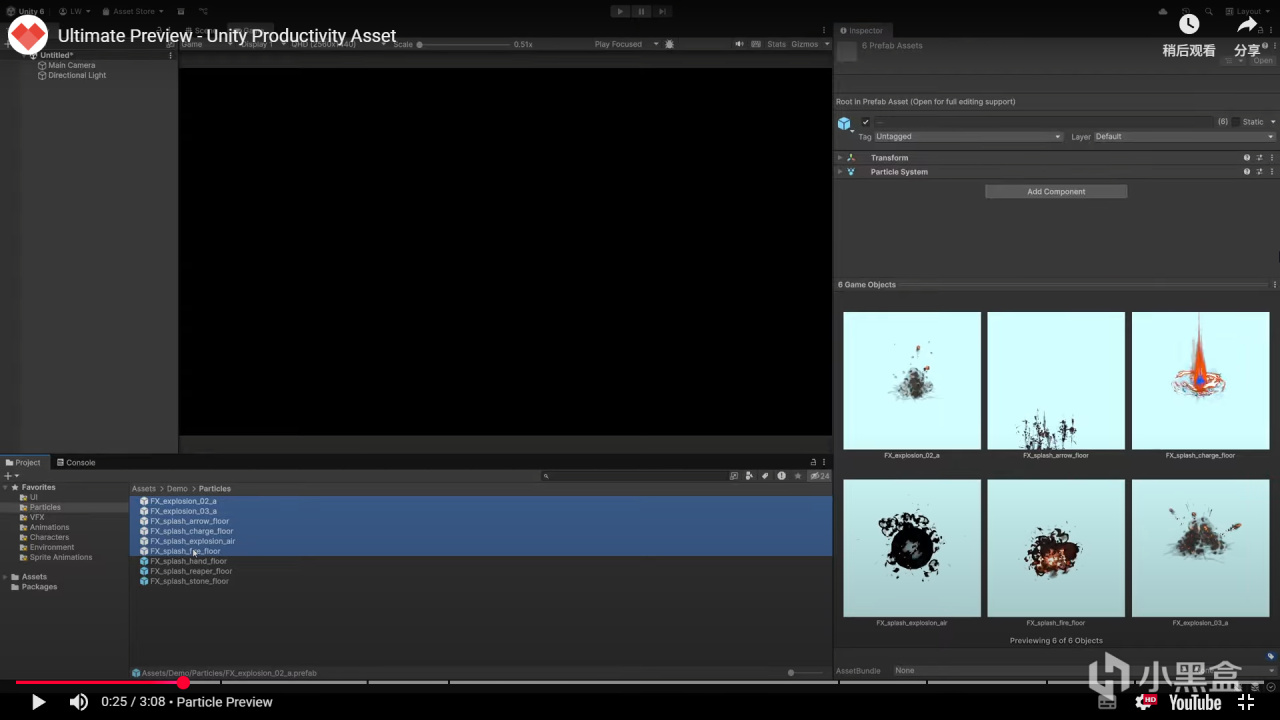Click the Add Component button
Viewport: 1280px width, 720px height.
click(x=1056, y=191)
